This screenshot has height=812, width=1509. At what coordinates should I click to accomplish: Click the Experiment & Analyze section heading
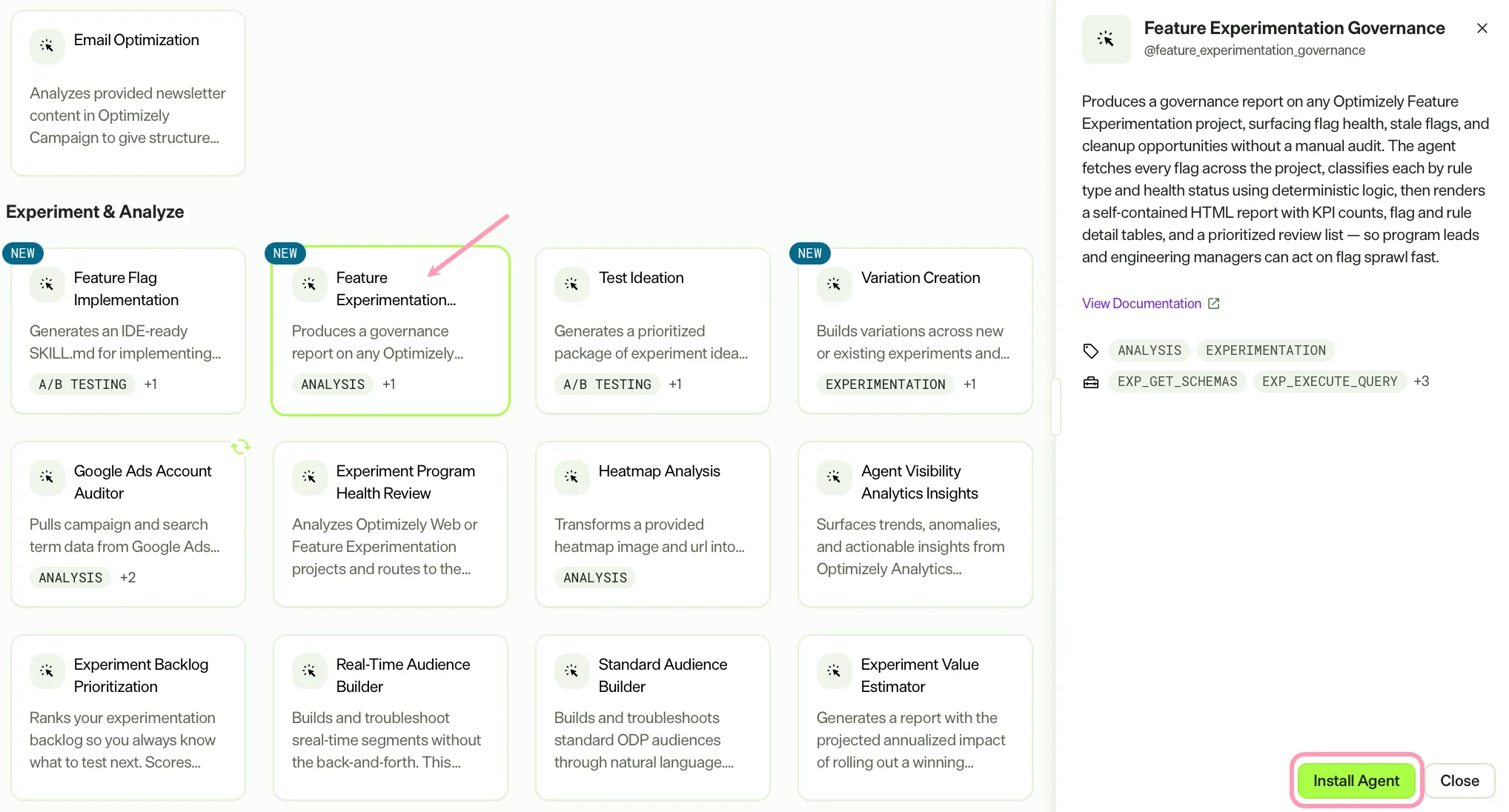pos(95,212)
